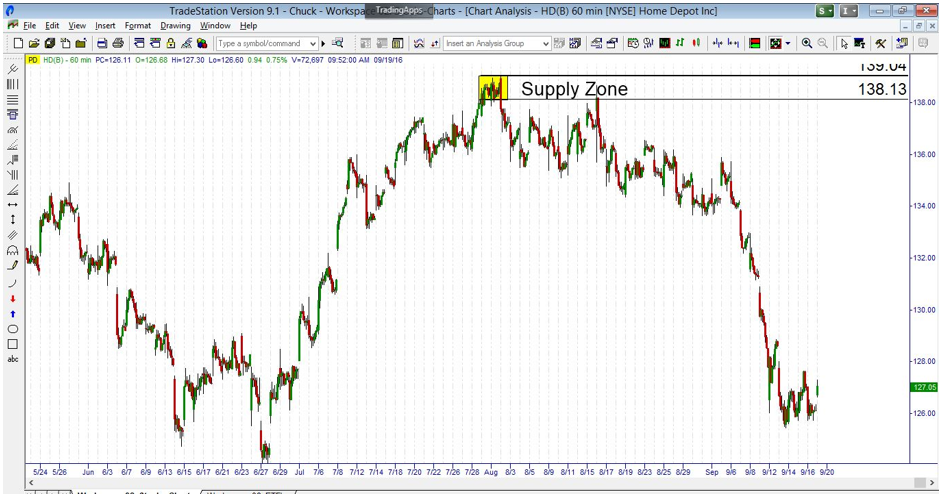
Task: Click the hammer tools icon in toolbar
Action: pyautogui.click(x=881, y=43)
